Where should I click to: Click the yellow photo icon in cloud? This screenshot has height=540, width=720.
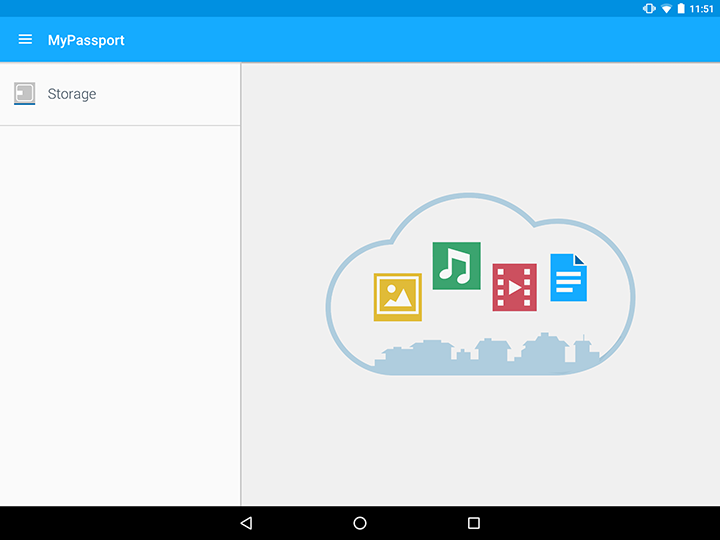click(x=397, y=297)
